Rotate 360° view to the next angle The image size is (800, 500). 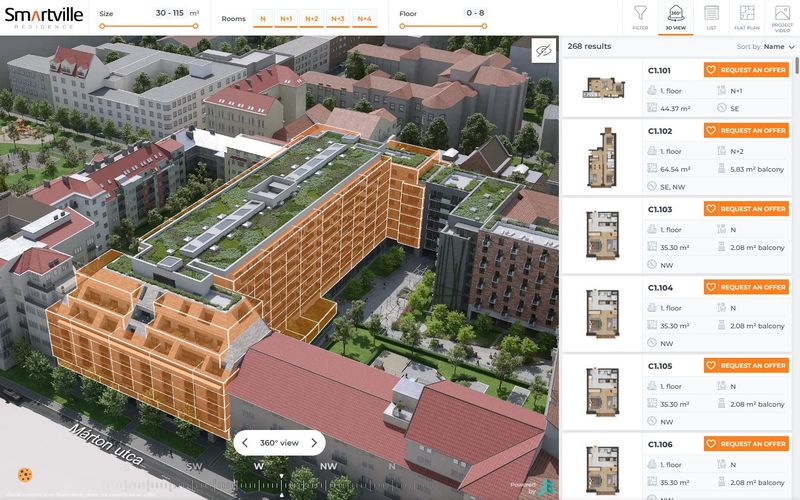314,443
